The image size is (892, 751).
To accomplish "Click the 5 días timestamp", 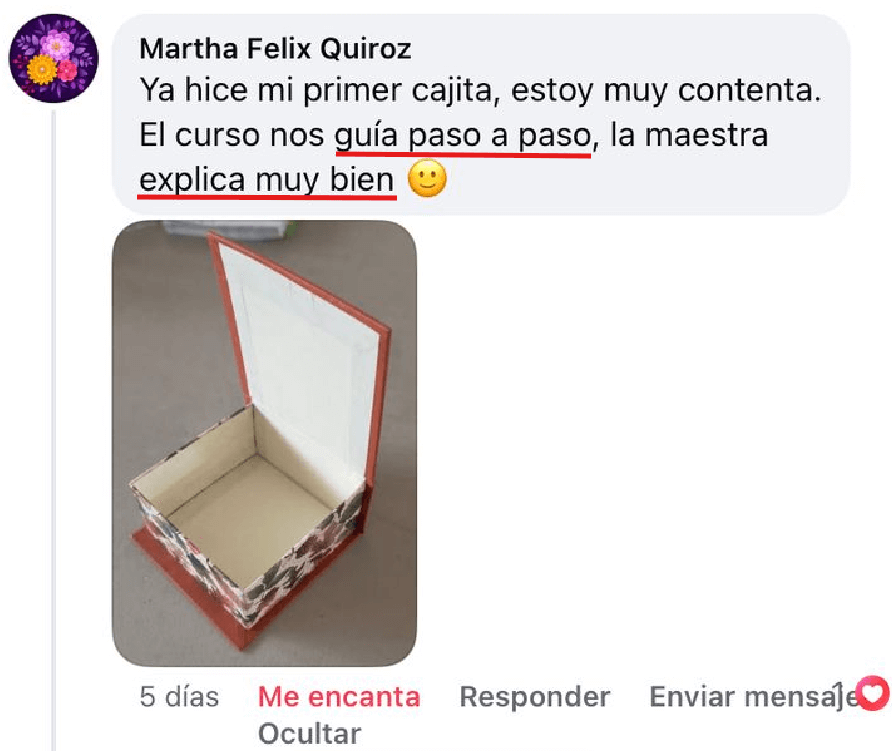I will click(179, 696).
